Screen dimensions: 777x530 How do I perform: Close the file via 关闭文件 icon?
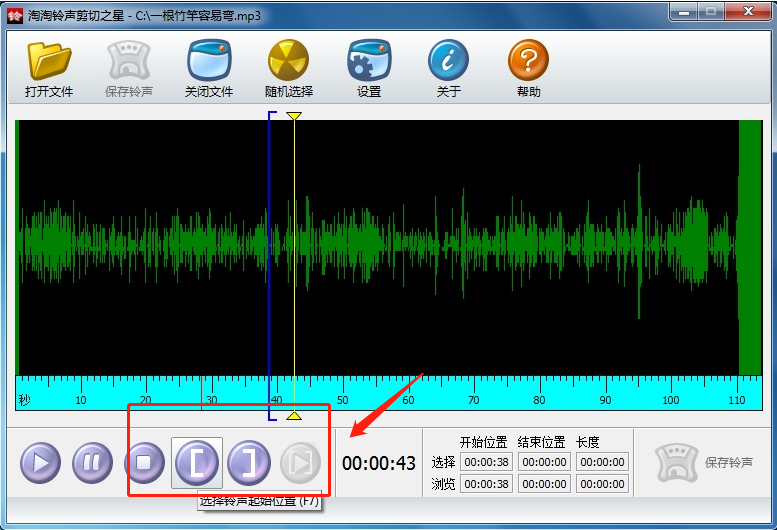point(209,68)
